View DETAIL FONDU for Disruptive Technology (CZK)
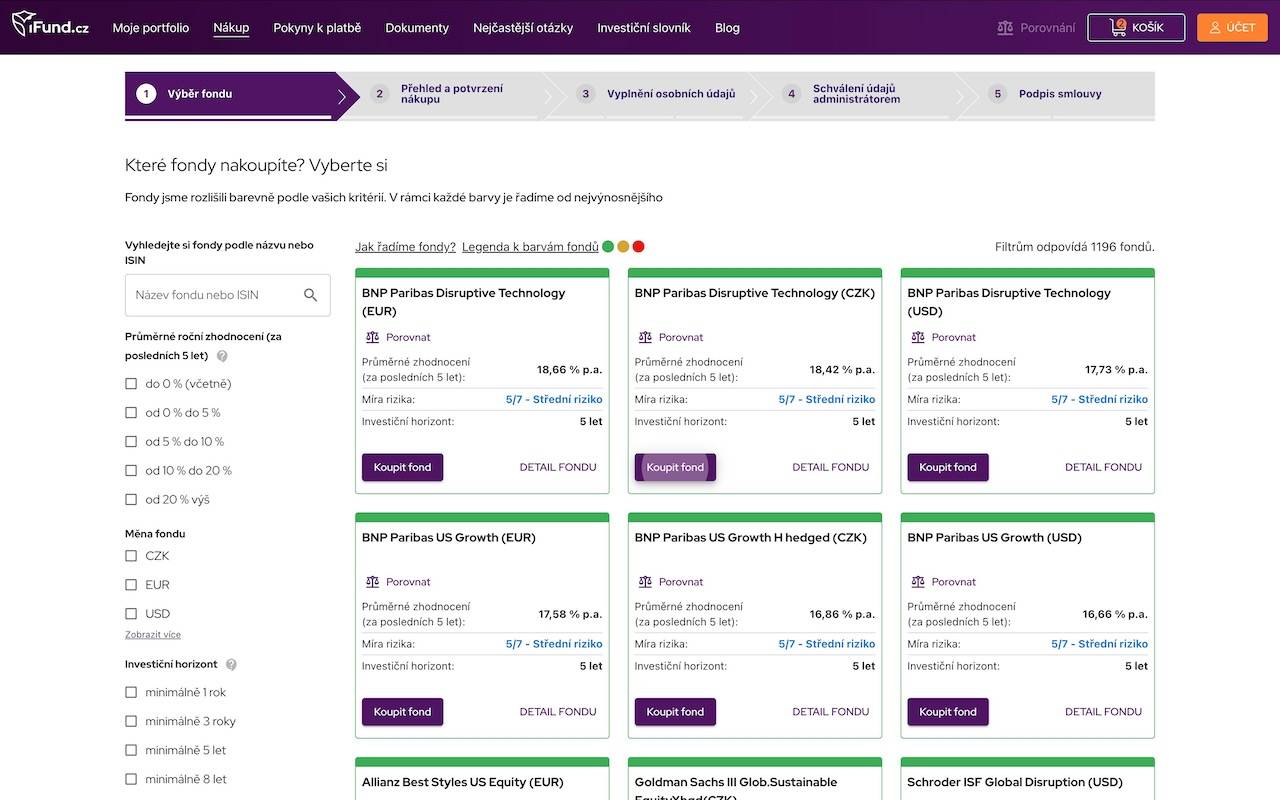Viewport: 1280px width, 800px height. [831, 467]
